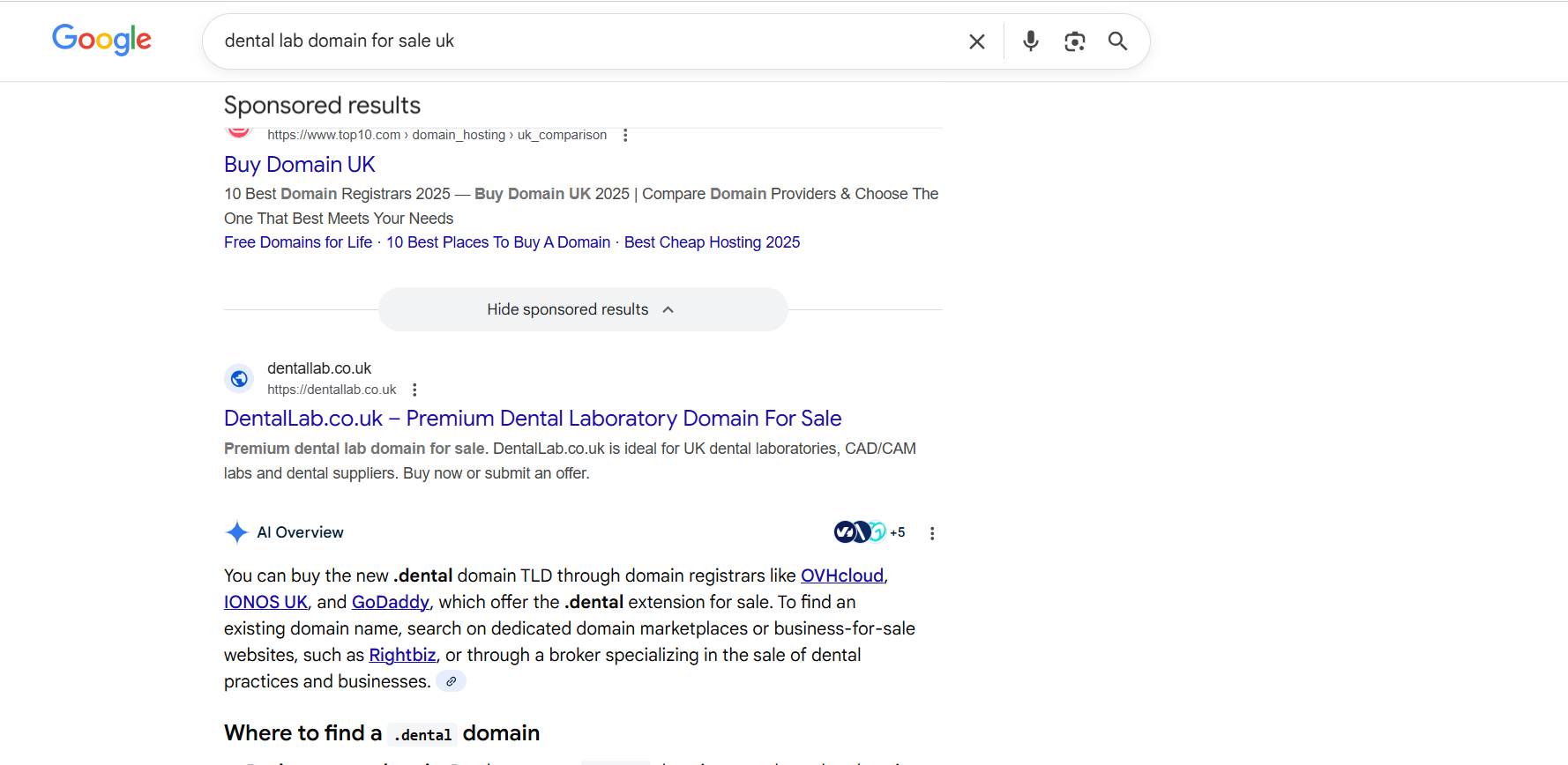This screenshot has height=765, width=1568.
Task: Open search by image camera icon
Action: (x=1074, y=41)
